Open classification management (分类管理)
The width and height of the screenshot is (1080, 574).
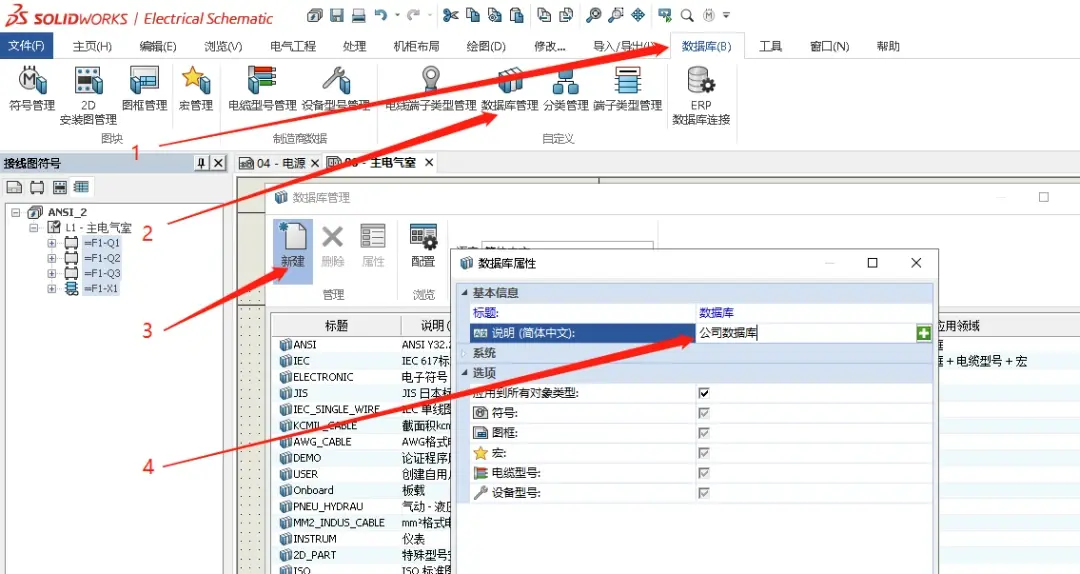pos(565,89)
